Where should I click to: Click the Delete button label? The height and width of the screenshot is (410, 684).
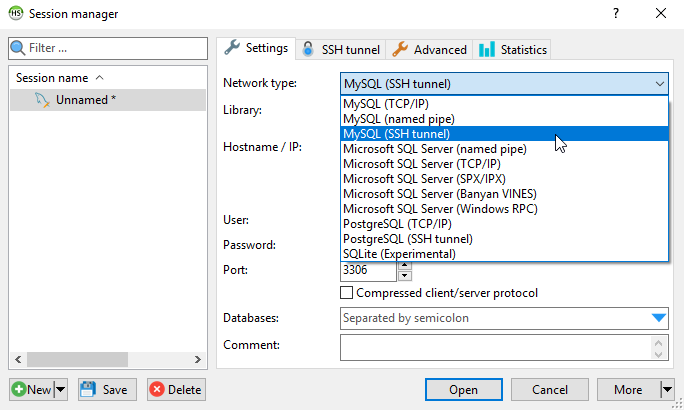tap(185, 390)
